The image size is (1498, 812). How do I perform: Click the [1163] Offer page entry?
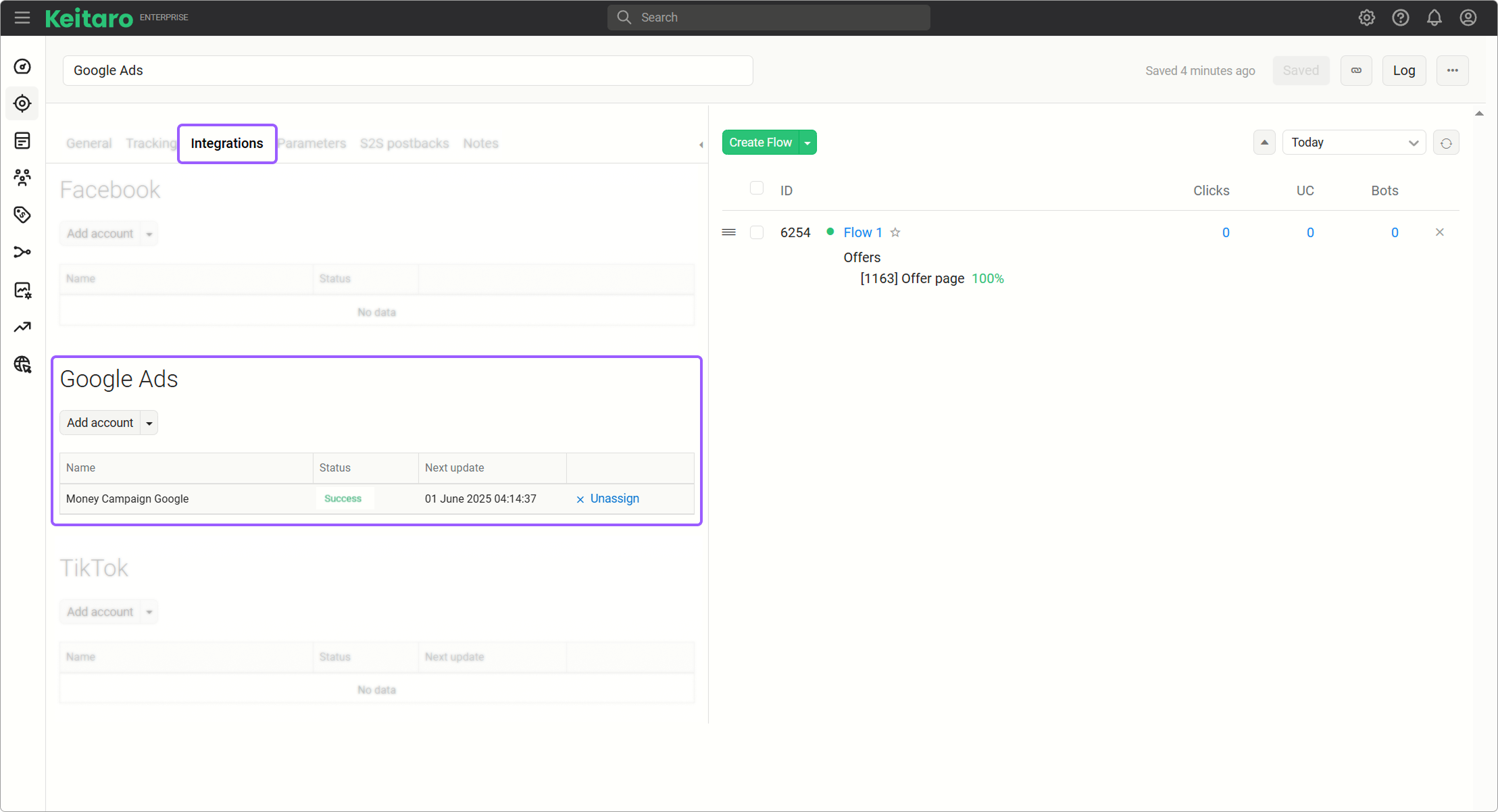912,278
